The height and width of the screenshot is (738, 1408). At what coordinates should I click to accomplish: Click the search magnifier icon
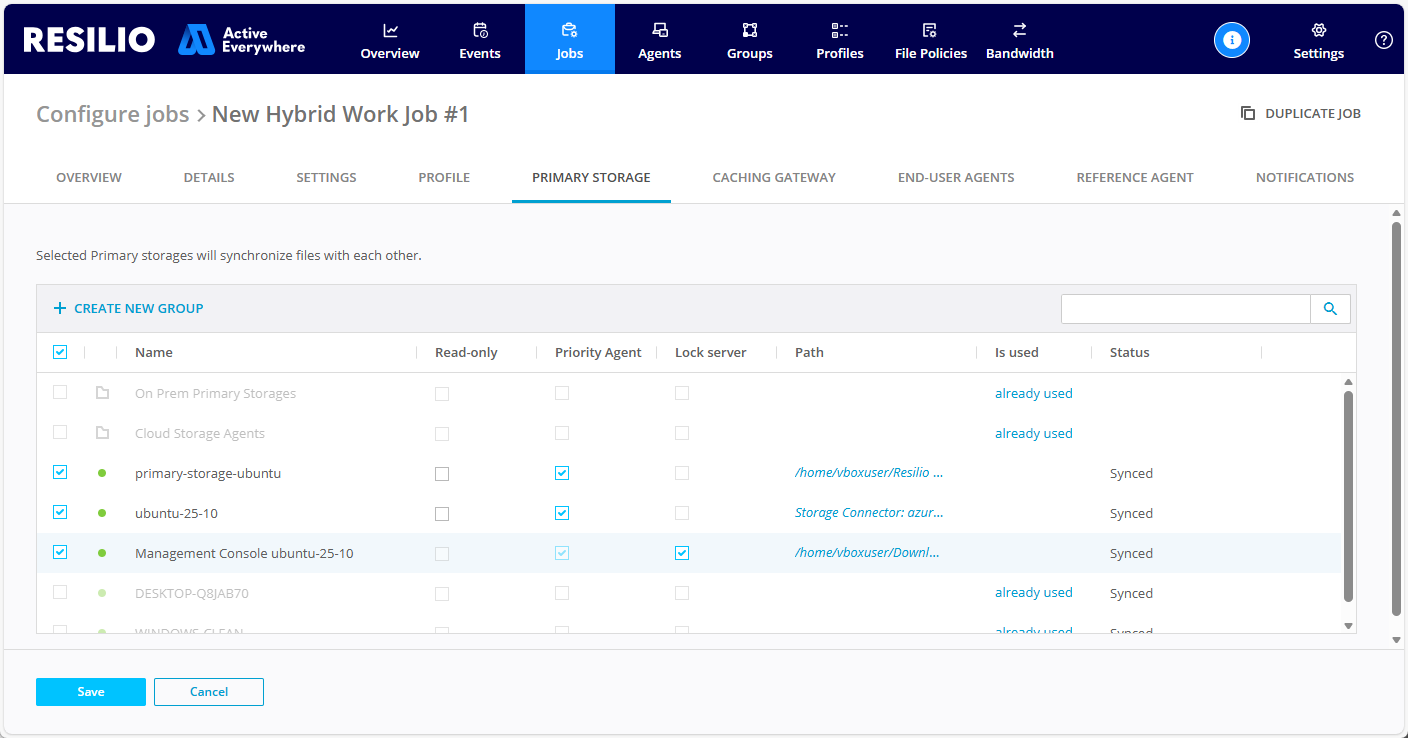click(x=1330, y=309)
